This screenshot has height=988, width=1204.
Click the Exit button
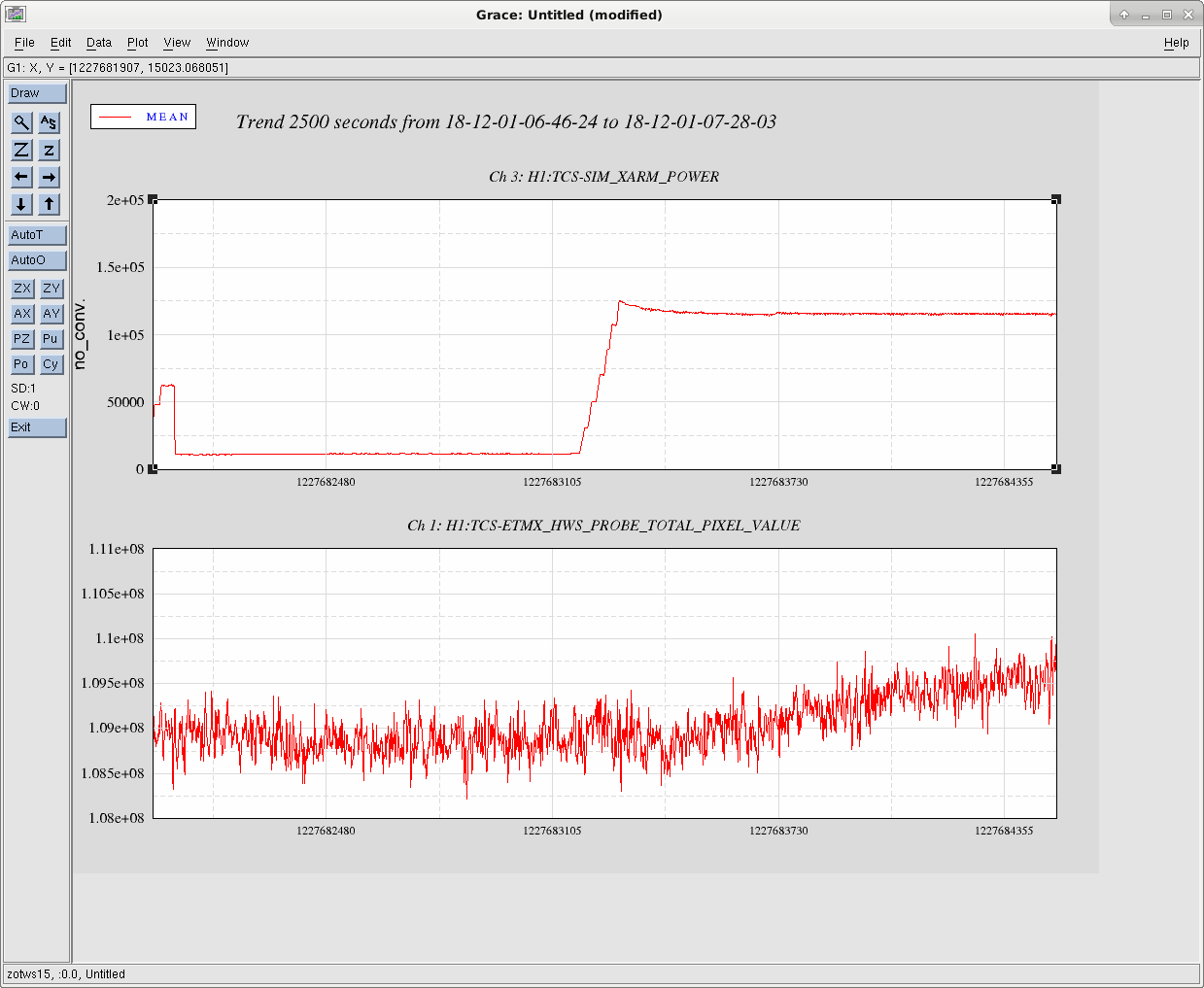37,427
